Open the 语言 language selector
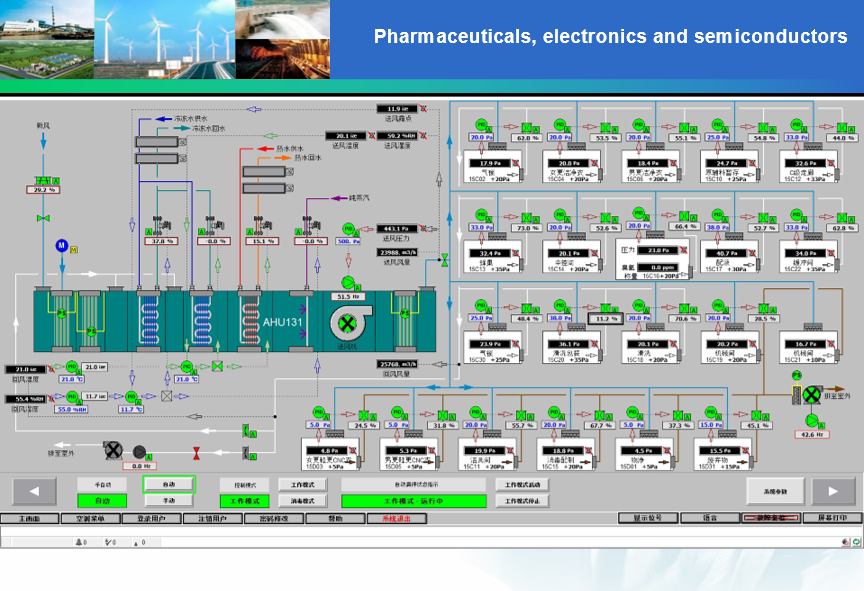 (709, 519)
